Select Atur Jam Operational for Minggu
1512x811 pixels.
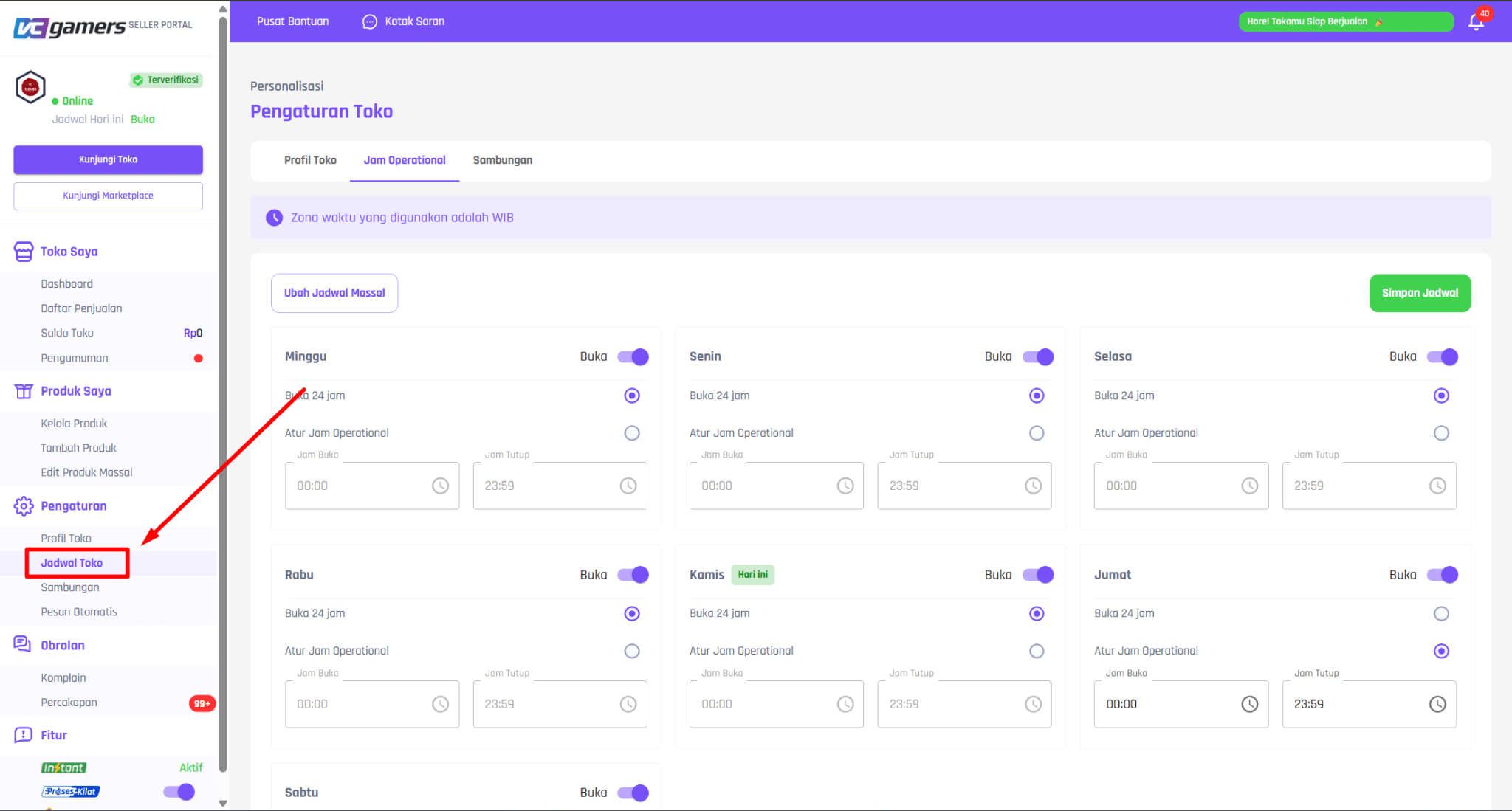click(x=632, y=433)
